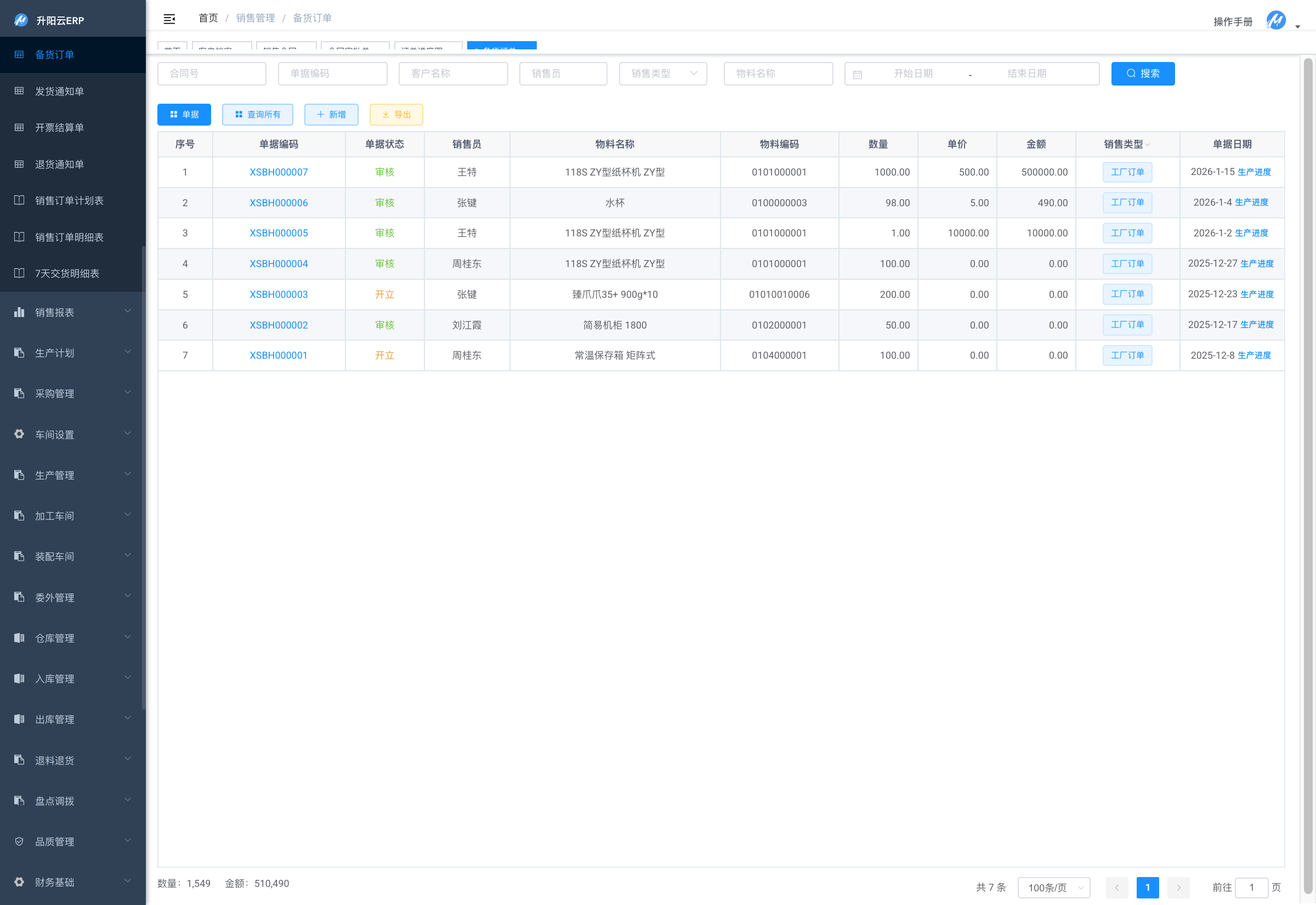The width and height of the screenshot is (1316, 905).
Task: Click the user avatar logo icon
Action: tap(1275, 20)
